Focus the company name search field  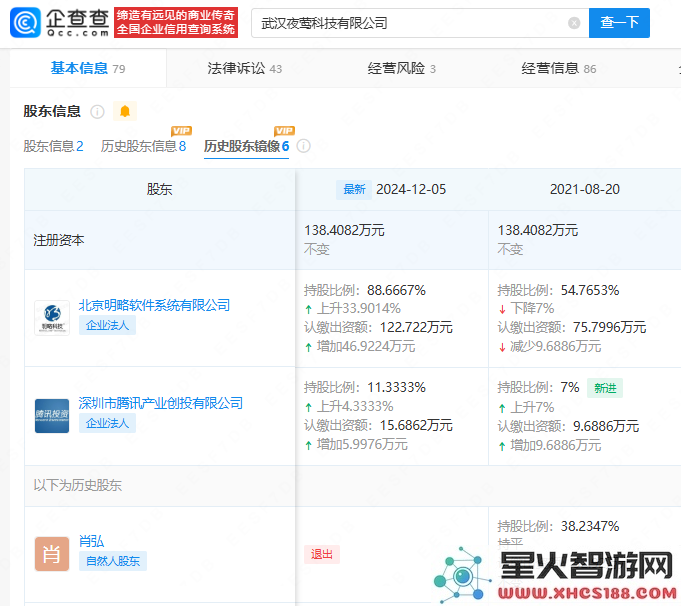420,23
